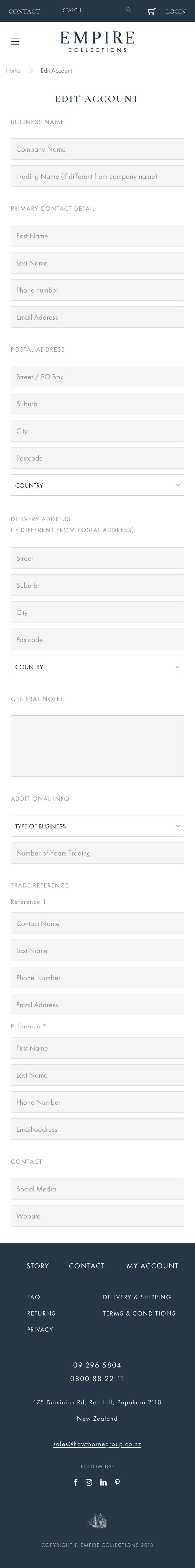195x1568 pixels.
Task: Open the LinkedIn icon in footer
Action: (103, 1482)
